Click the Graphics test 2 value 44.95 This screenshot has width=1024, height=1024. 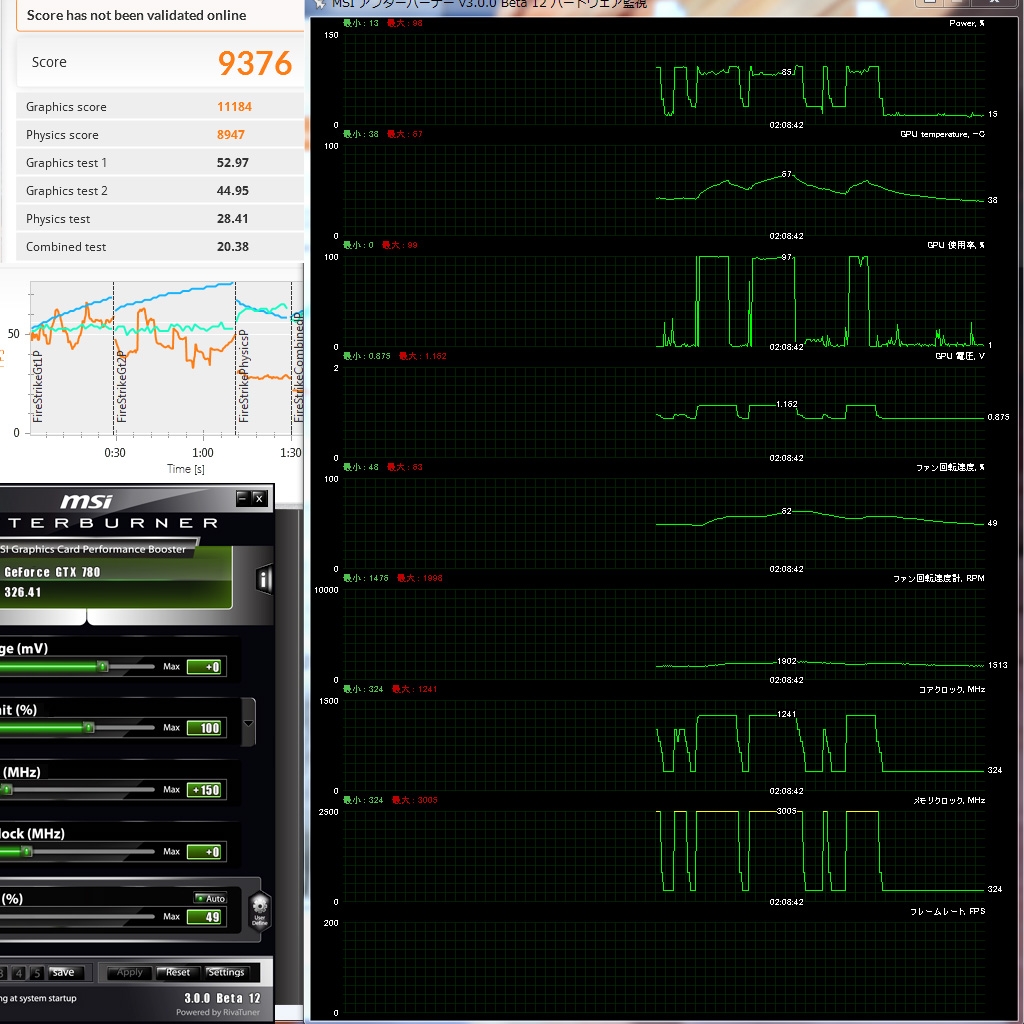232,191
